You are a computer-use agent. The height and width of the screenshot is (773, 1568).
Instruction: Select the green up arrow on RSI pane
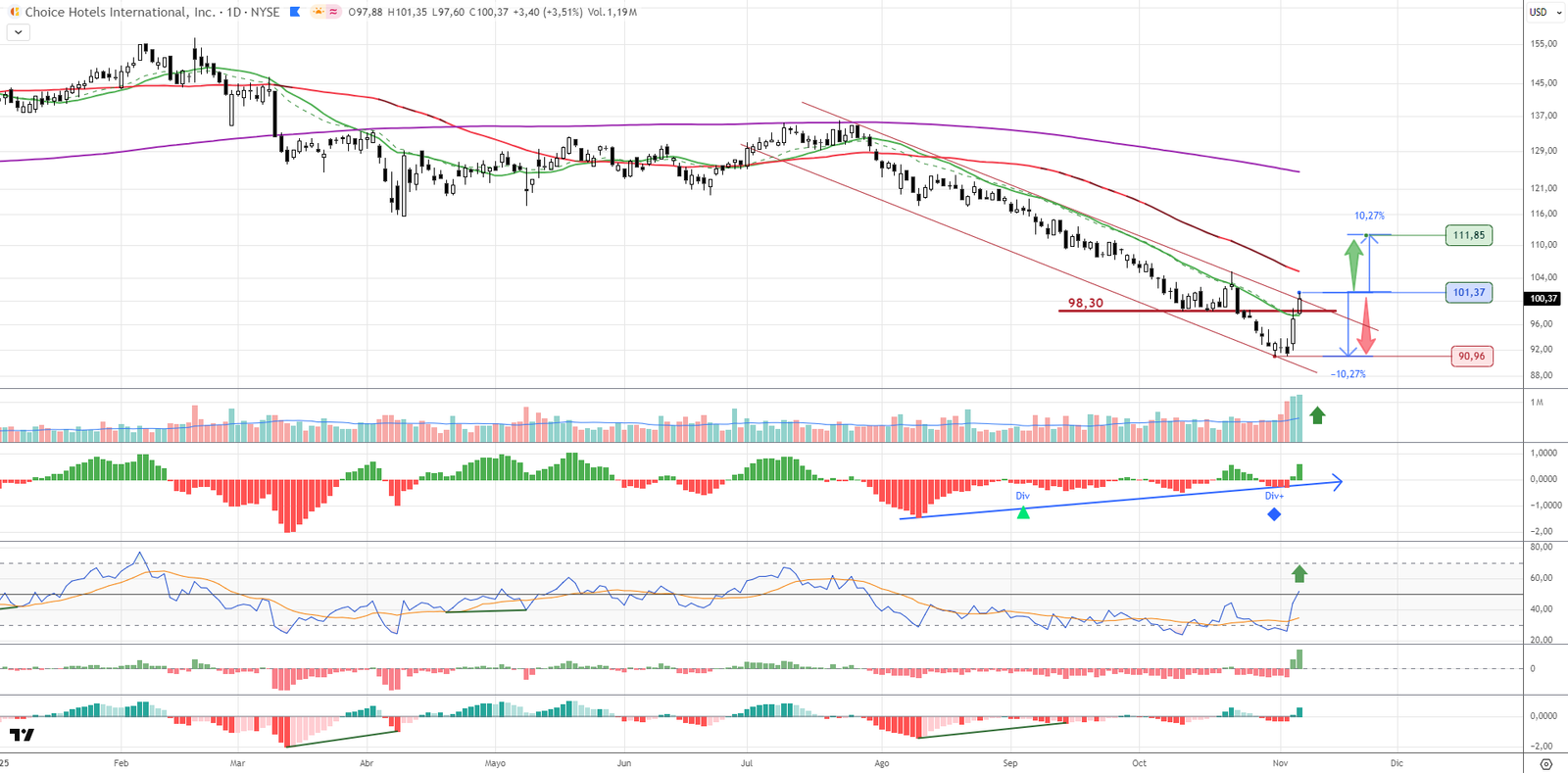pos(1299,573)
